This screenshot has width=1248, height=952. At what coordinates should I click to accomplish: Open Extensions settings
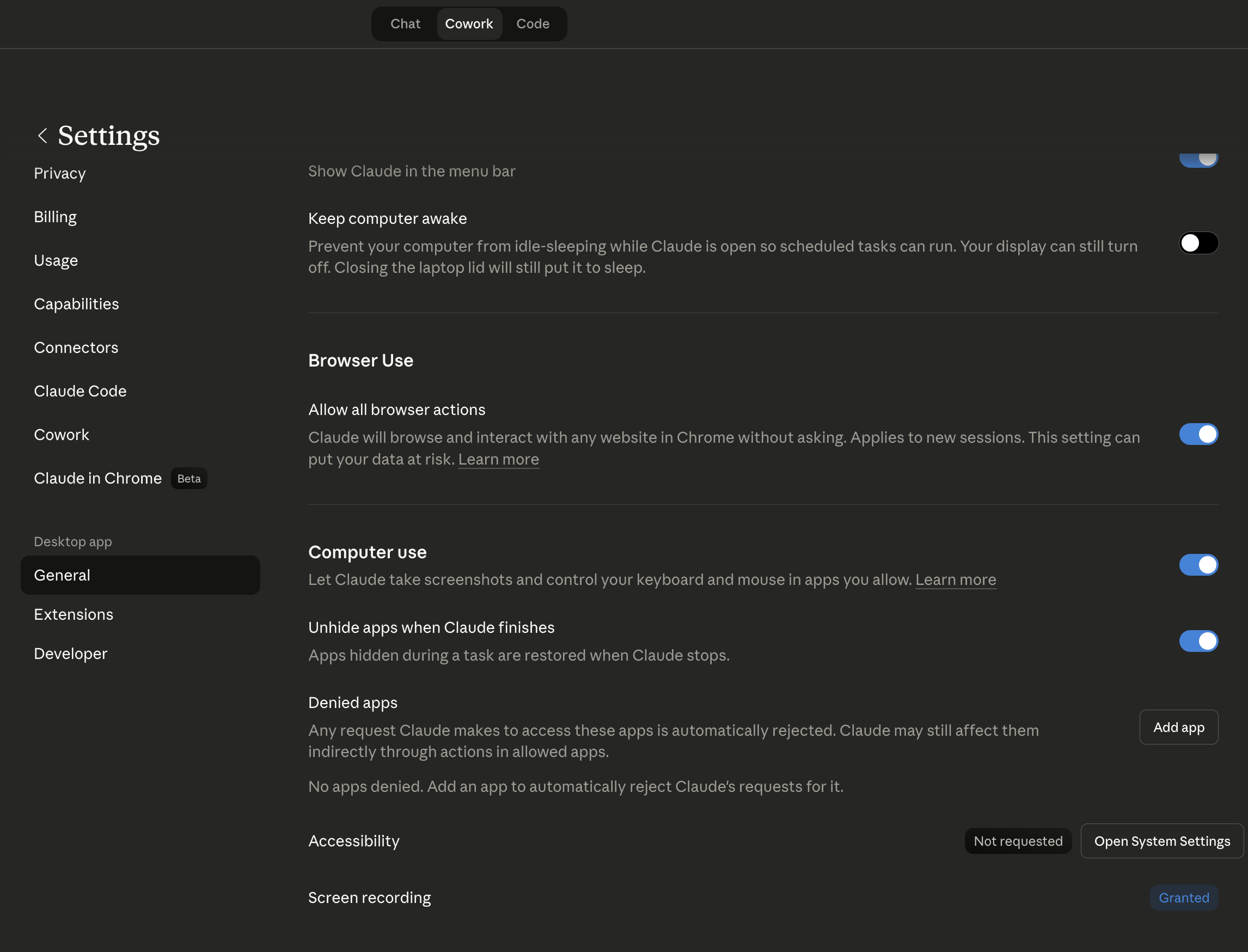[73, 614]
